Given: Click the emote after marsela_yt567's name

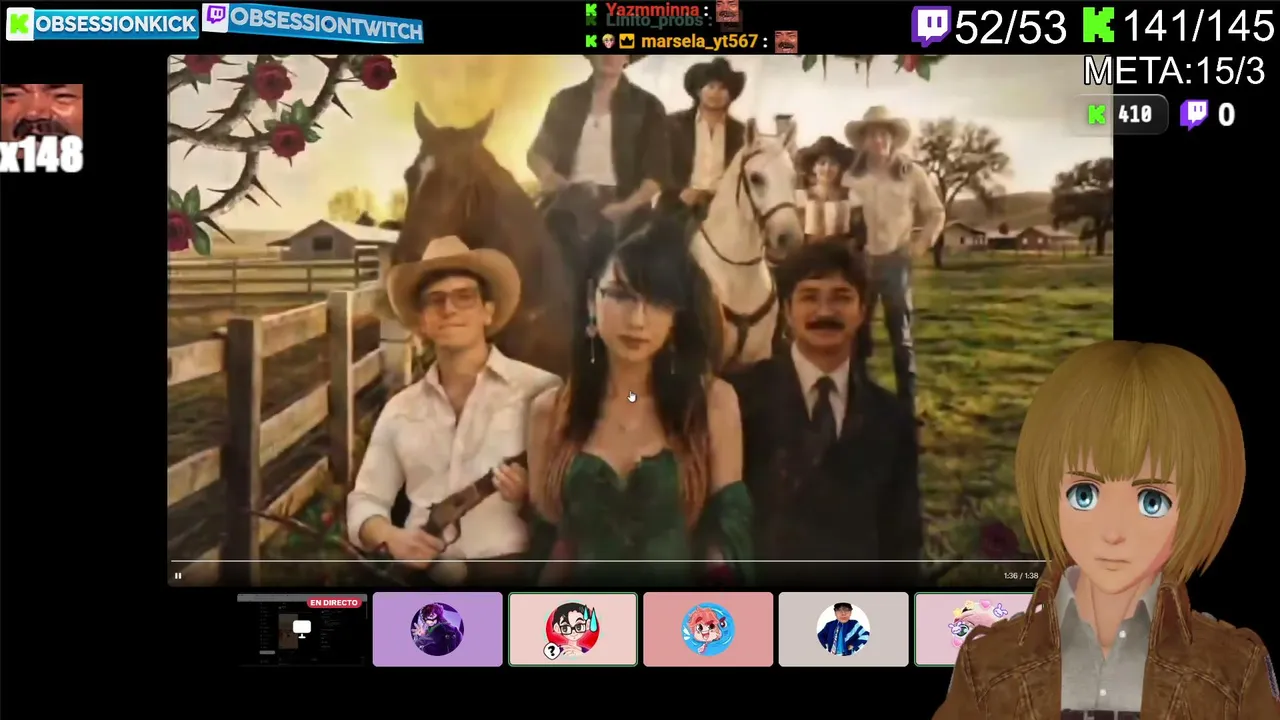Looking at the screenshot, I should click(x=786, y=41).
